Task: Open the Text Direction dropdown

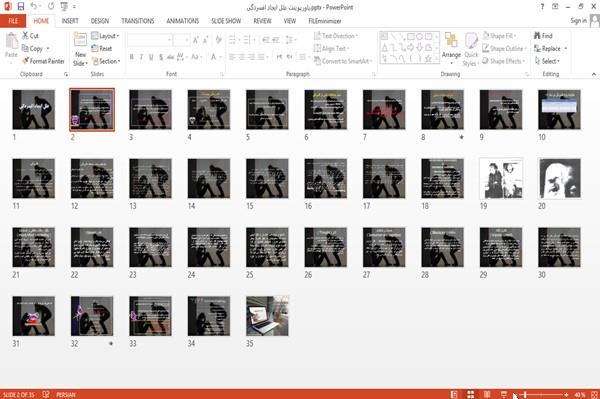Action: tap(336, 36)
